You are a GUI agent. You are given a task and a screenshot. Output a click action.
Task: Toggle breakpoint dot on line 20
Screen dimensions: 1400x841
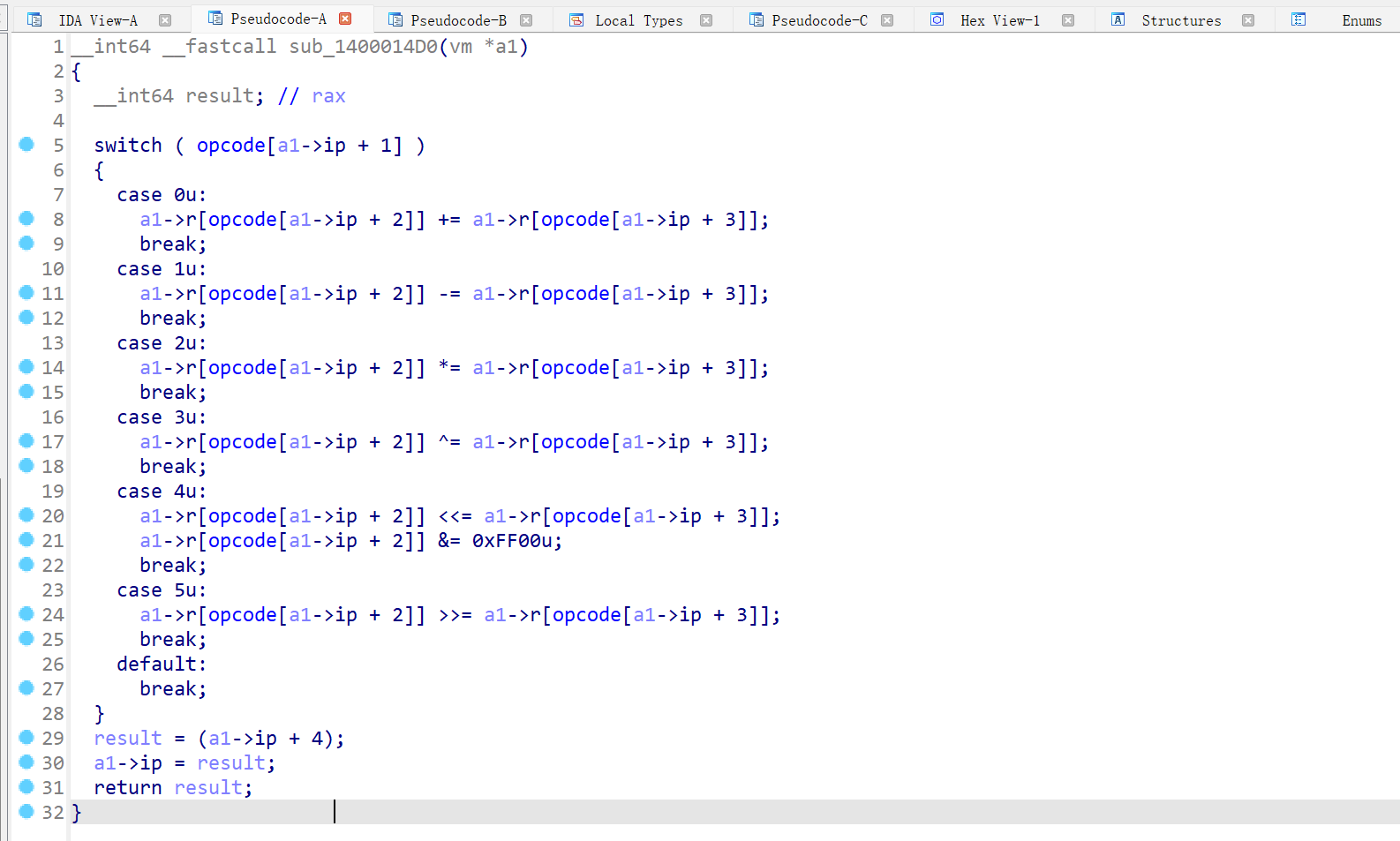point(26,514)
